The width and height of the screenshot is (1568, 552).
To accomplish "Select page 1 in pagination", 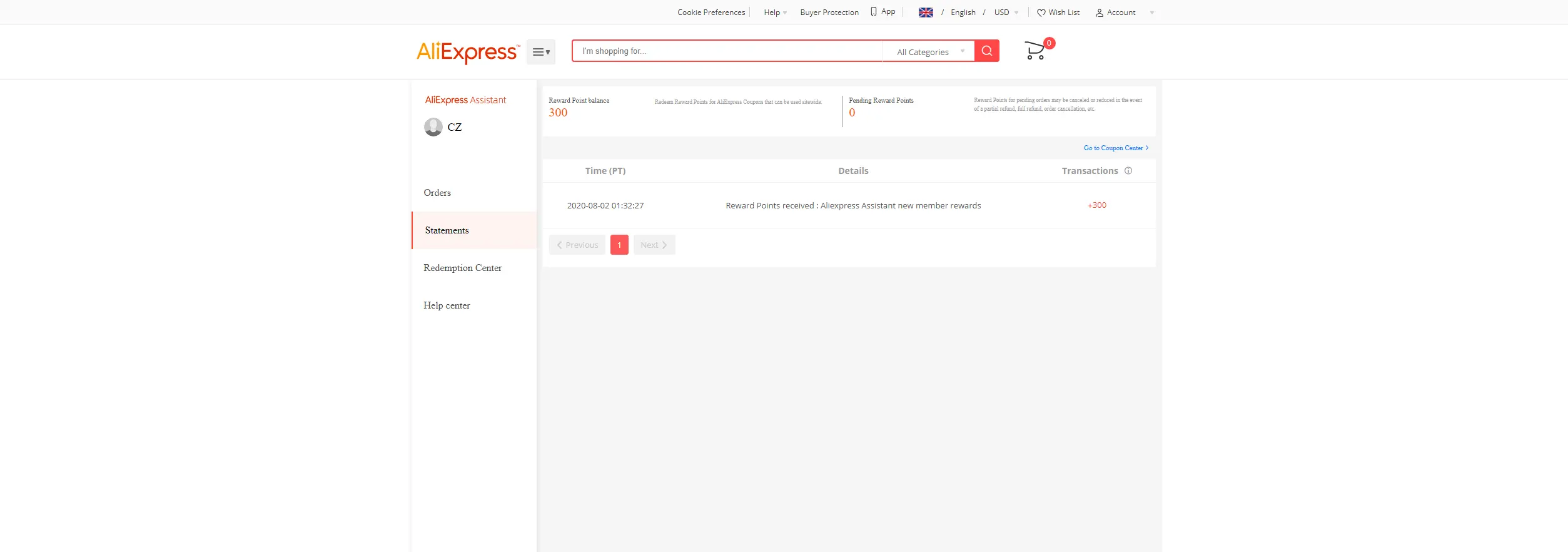I will pos(619,245).
